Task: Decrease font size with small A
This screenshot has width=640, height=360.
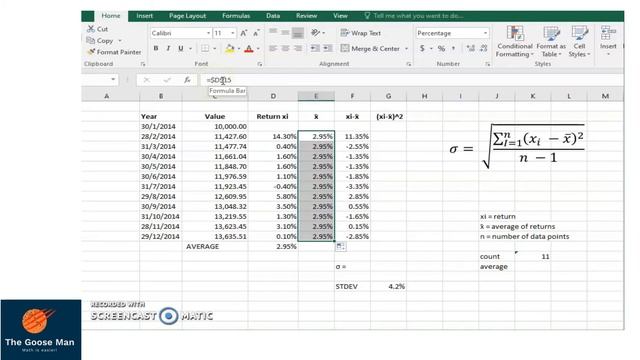Action: (x=256, y=33)
